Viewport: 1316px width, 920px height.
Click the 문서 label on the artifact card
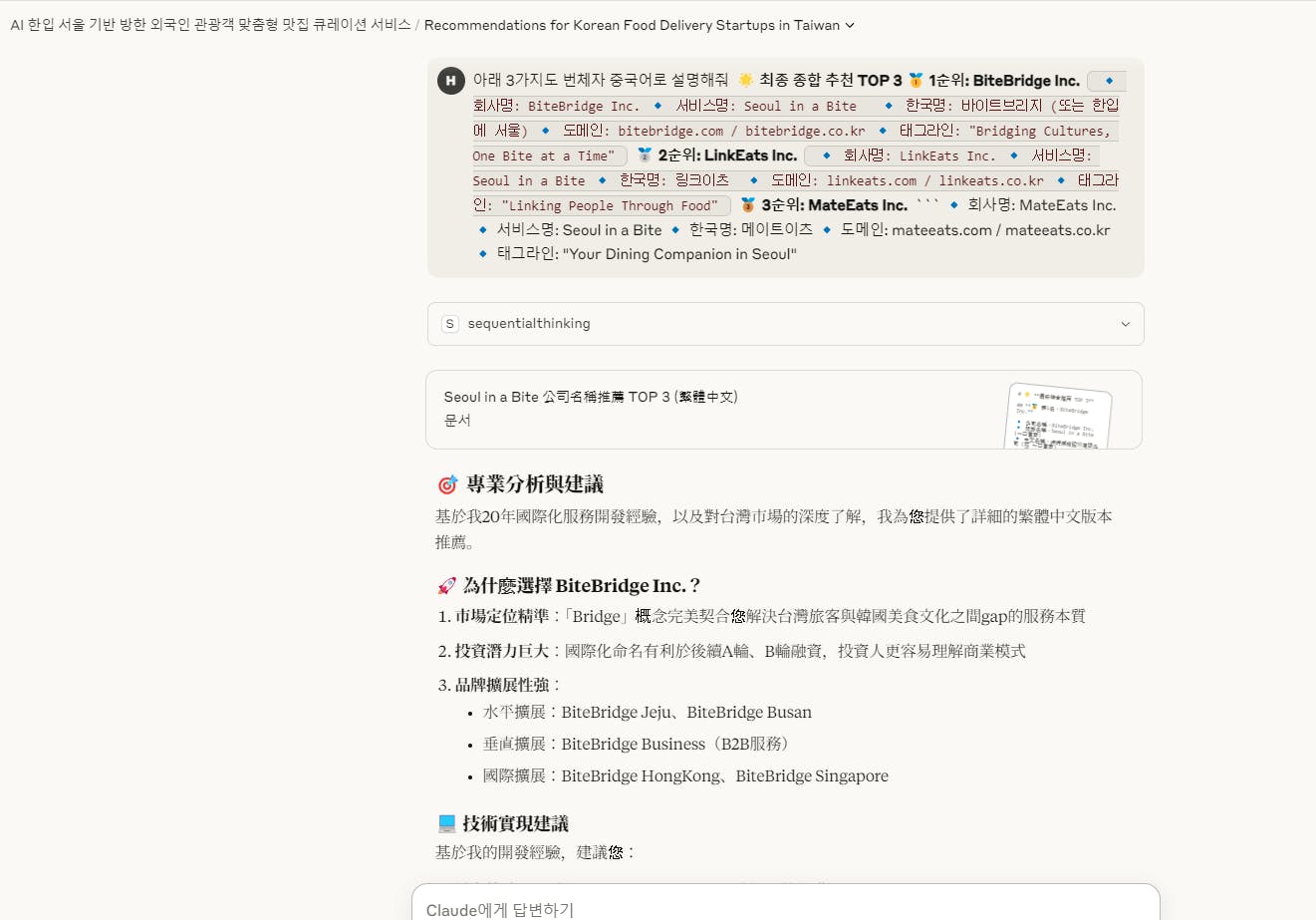point(457,421)
